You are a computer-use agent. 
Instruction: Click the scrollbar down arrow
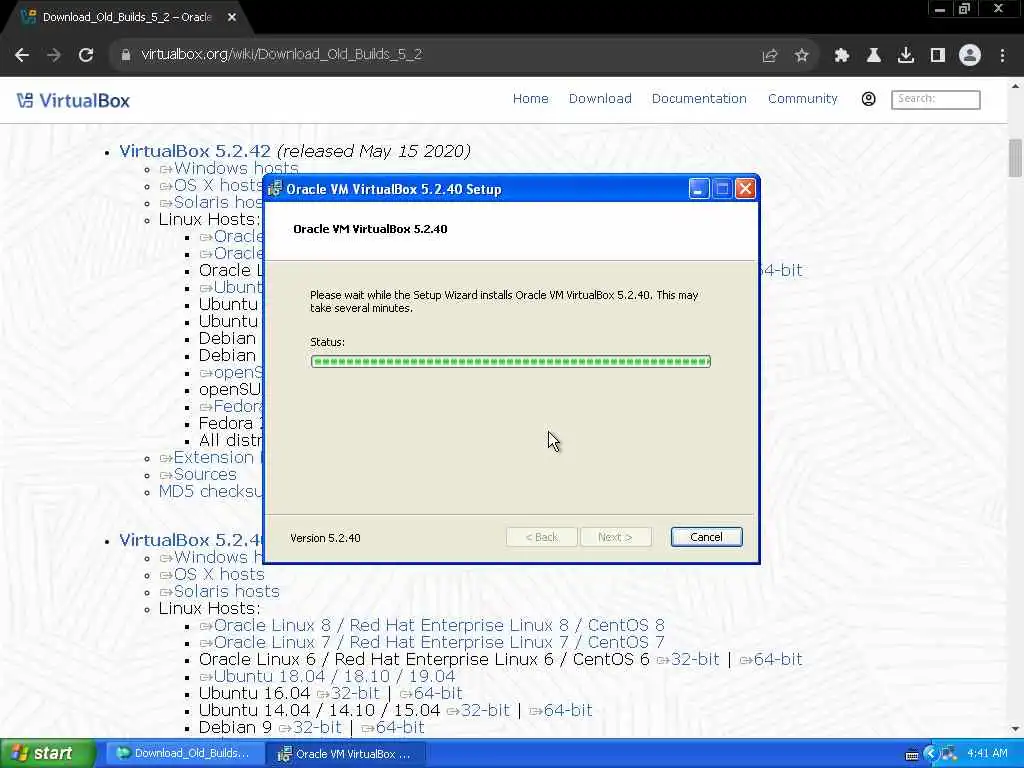[x=1016, y=730]
